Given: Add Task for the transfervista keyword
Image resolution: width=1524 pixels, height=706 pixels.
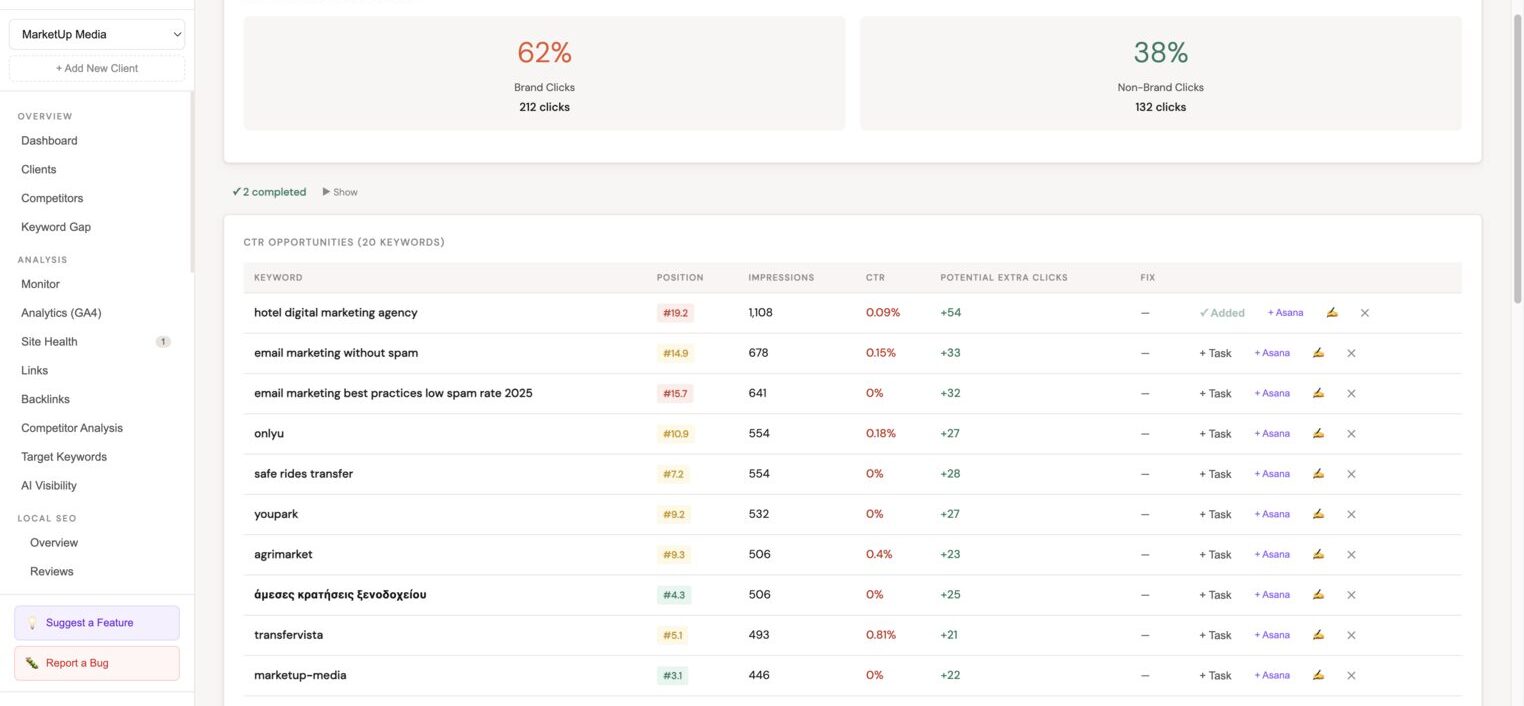Looking at the screenshot, I should click(1215, 635).
